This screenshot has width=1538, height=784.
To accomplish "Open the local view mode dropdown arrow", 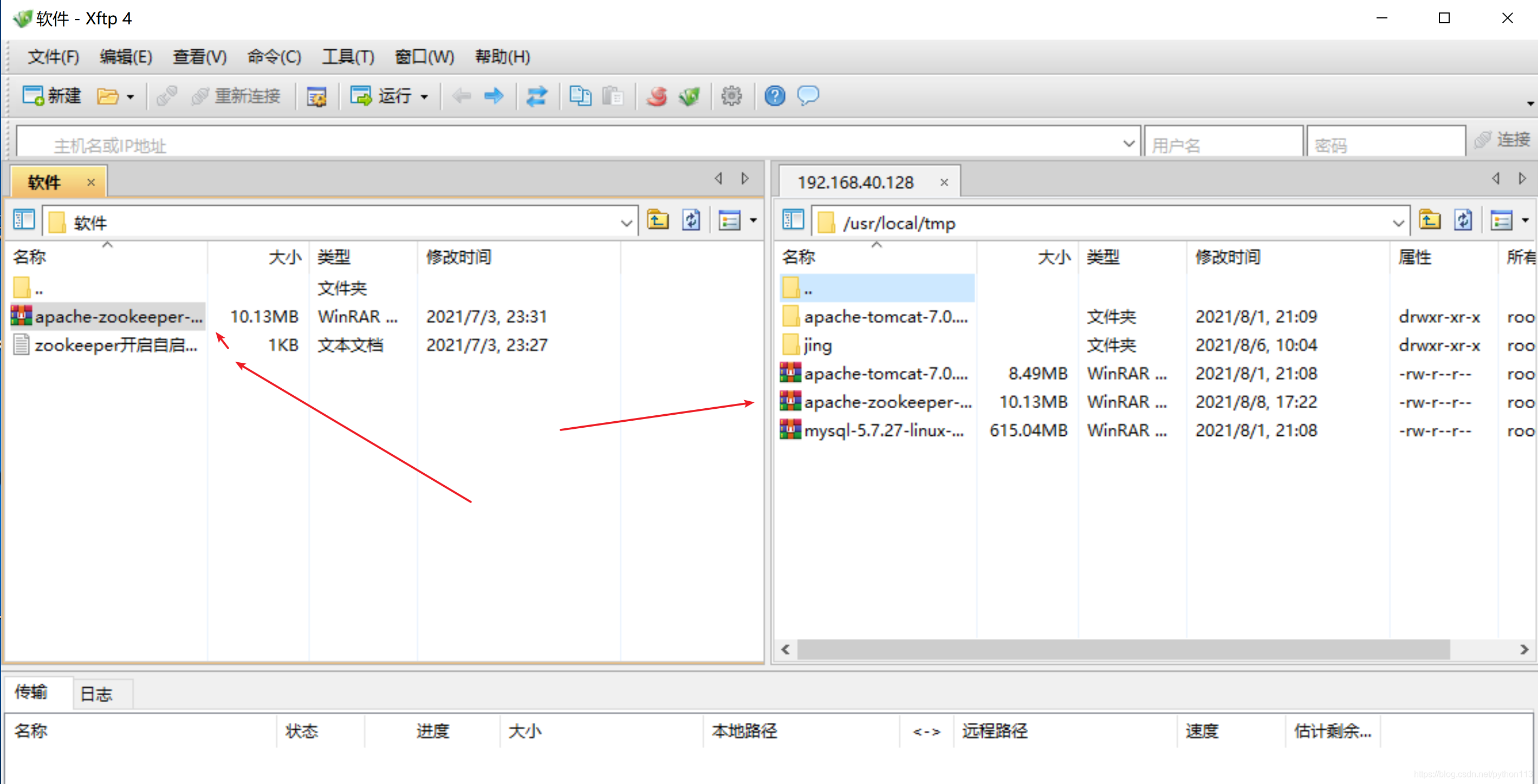I will coord(754,221).
